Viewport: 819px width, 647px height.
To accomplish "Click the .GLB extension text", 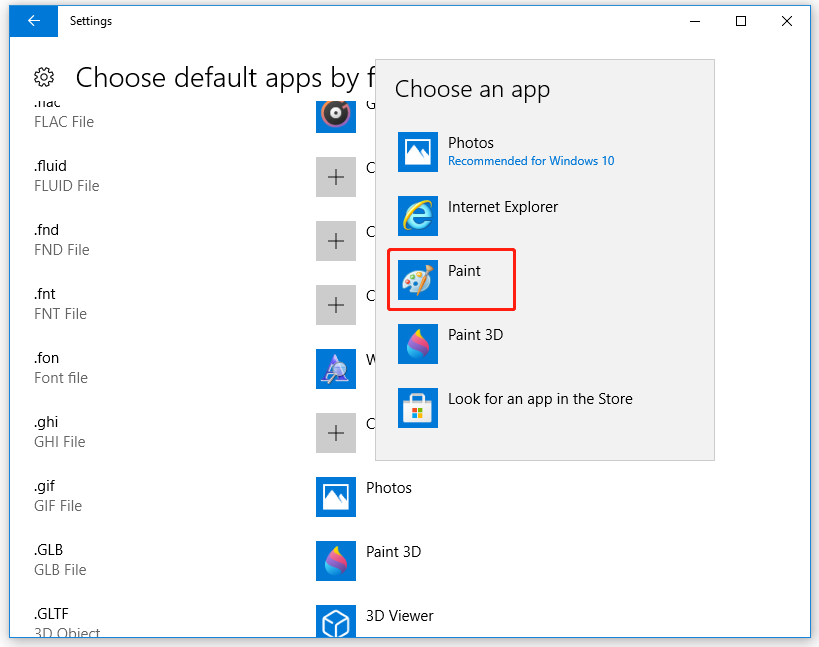I will click(49, 550).
